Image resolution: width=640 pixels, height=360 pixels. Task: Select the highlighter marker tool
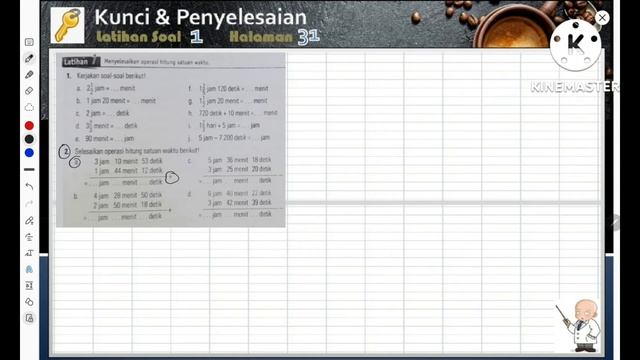[x=29, y=75]
